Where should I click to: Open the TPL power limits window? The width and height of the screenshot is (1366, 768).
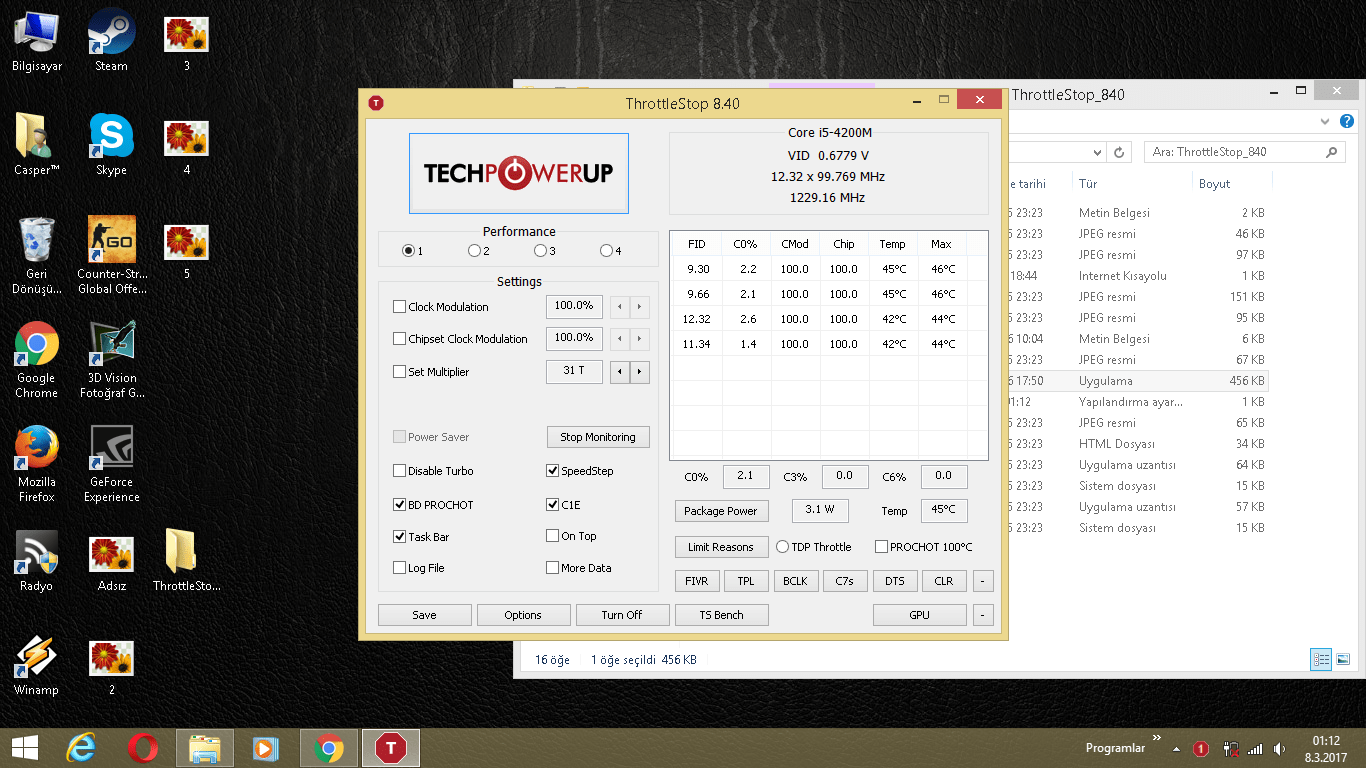pyautogui.click(x=746, y=581)
